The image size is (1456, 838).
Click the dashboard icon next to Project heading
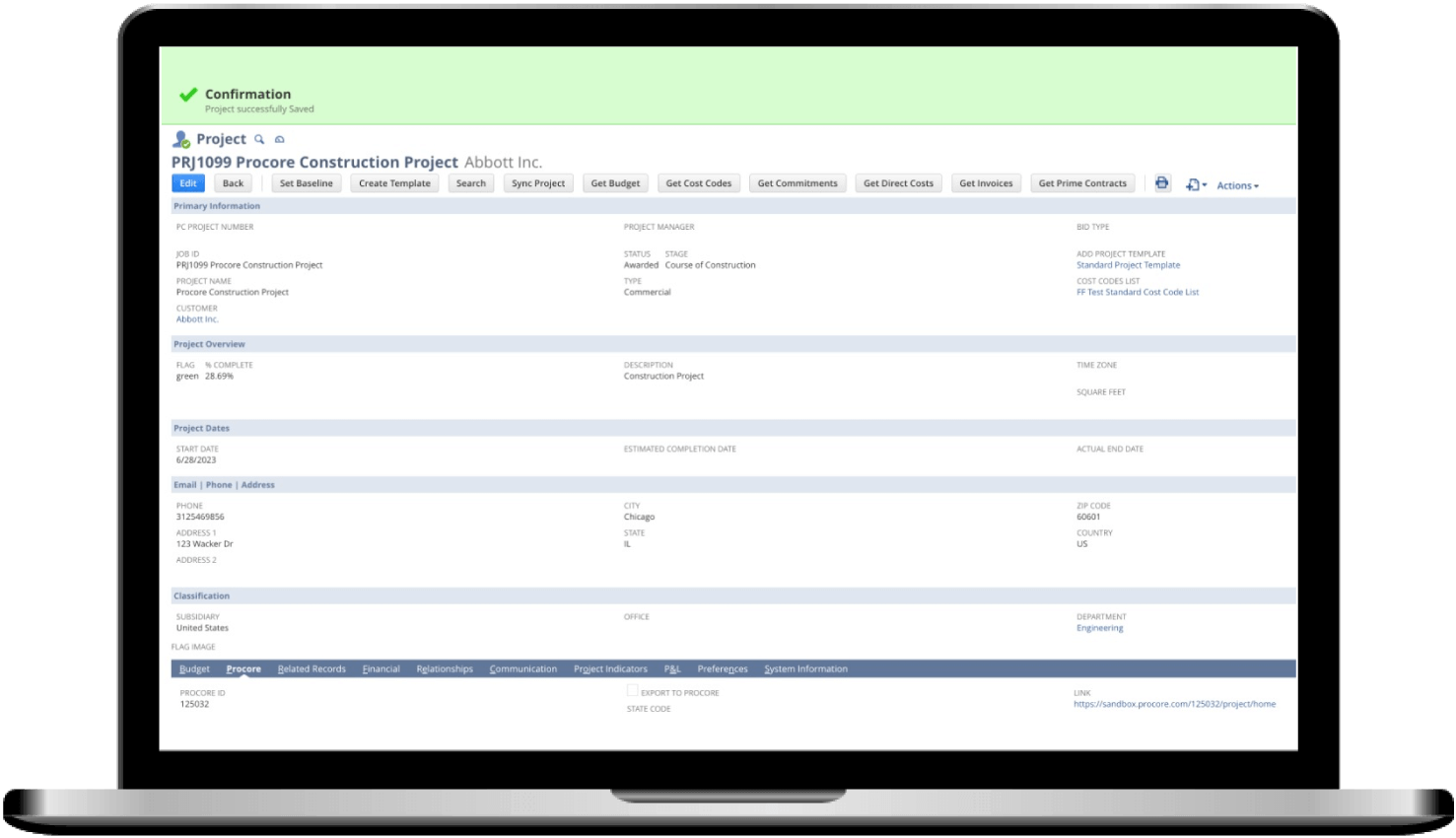point(280,139)
